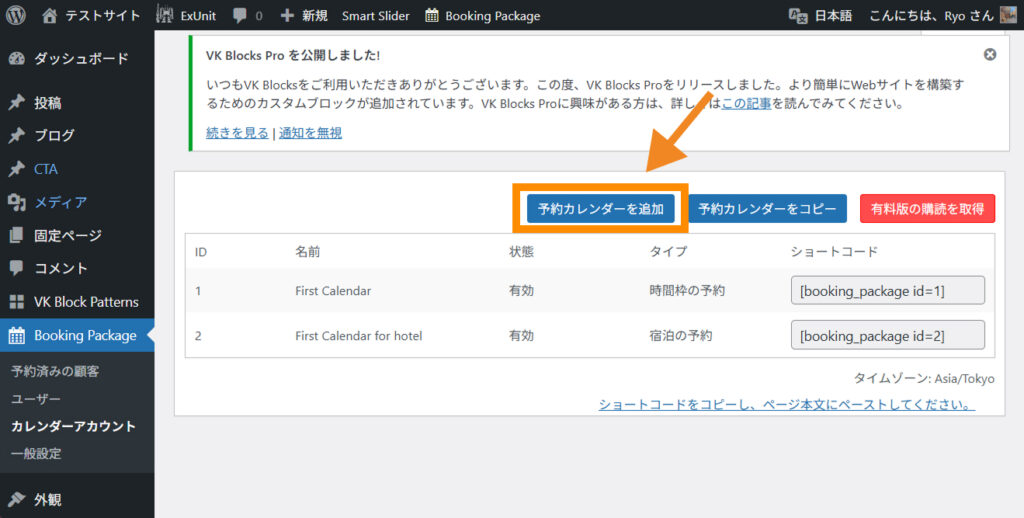Click the ExUnit icon in admin bar
The image size is (1024, 518).
(166, 16)
